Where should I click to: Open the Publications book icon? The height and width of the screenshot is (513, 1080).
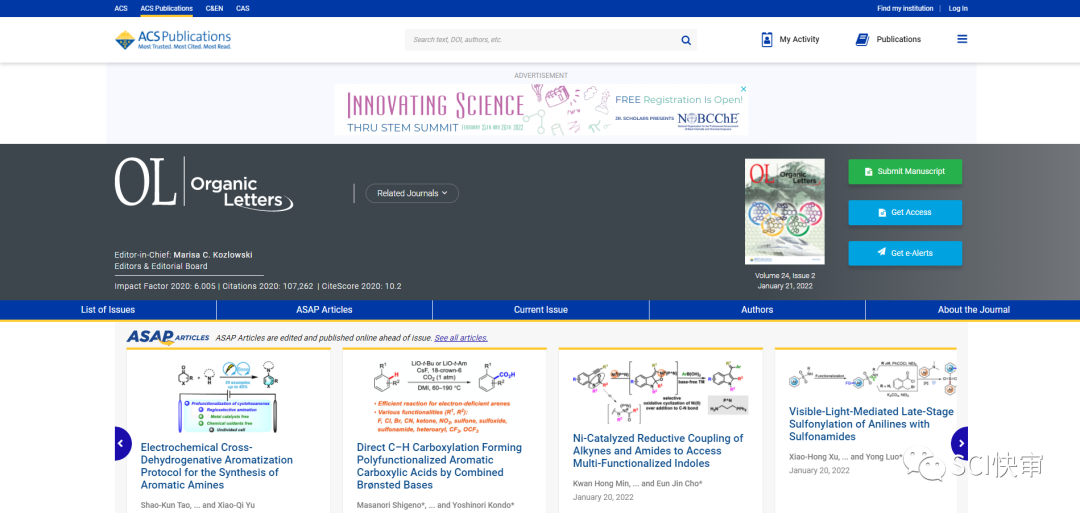pos(862,40)
